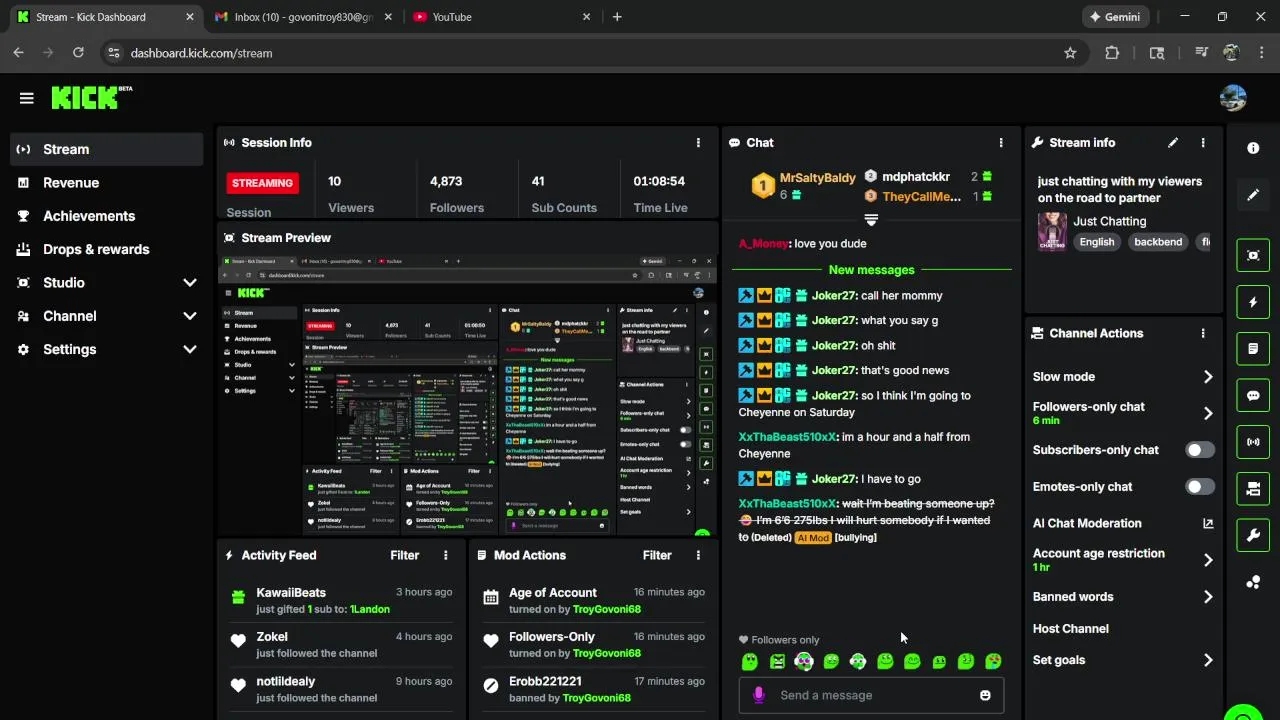Viewport: 1280px width, 720px height.
Task: Click Host Channel action
Action: [x=1071, y=629]
